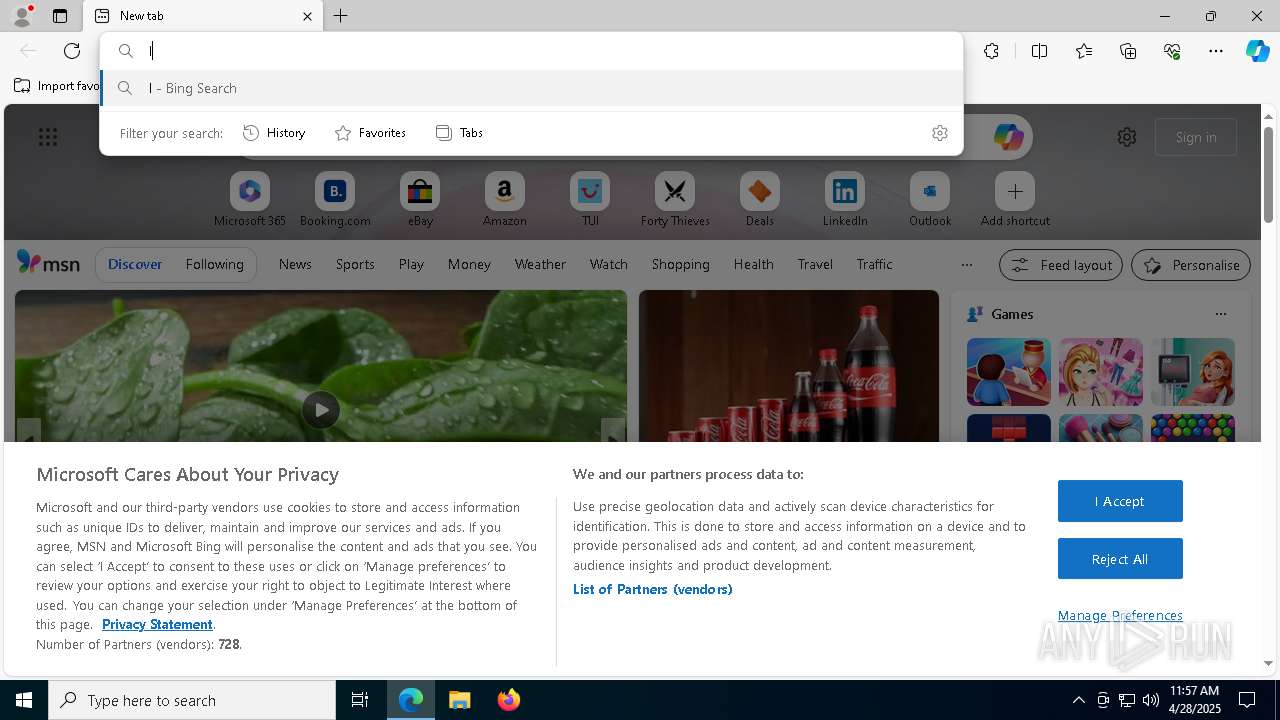Open Copilot sidebar icon
The width and height of the screenshot is (1280, 720).
tap(1258, 51)
